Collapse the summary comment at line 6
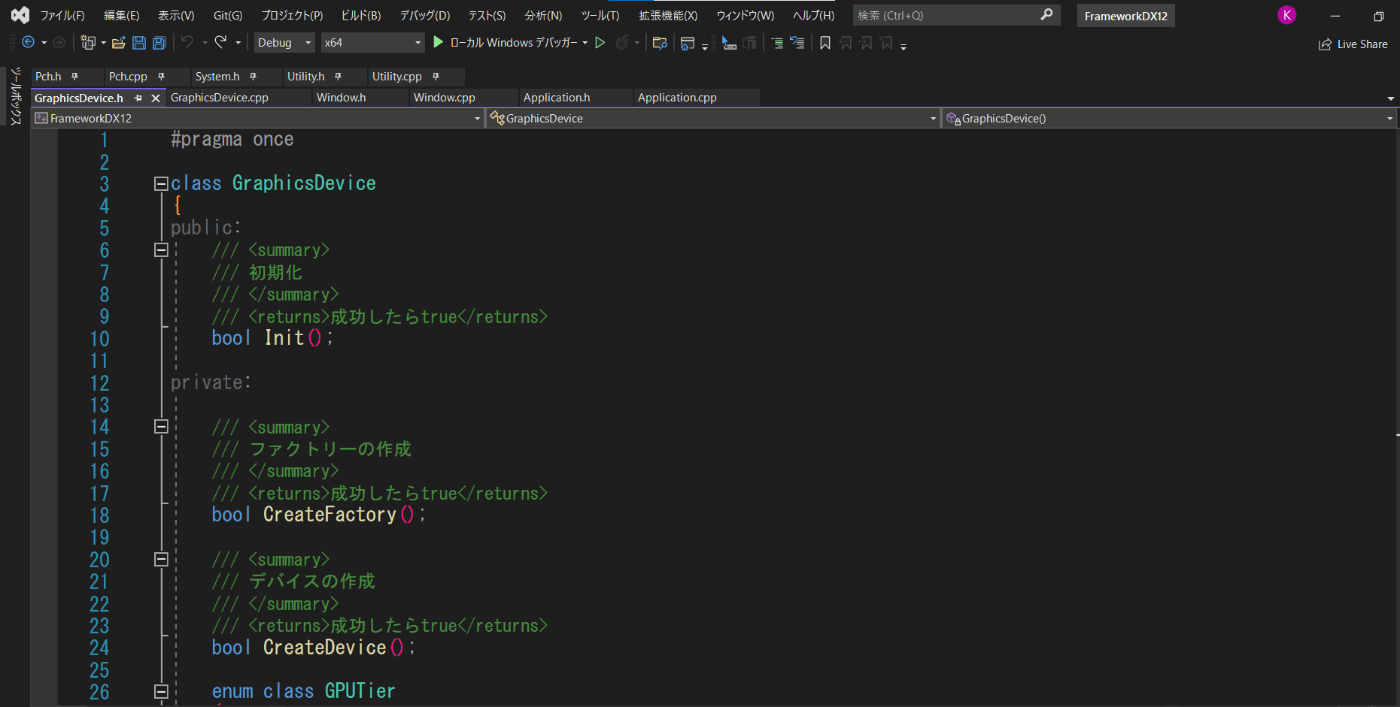The image size is (1400, 707). click(160, 250)
